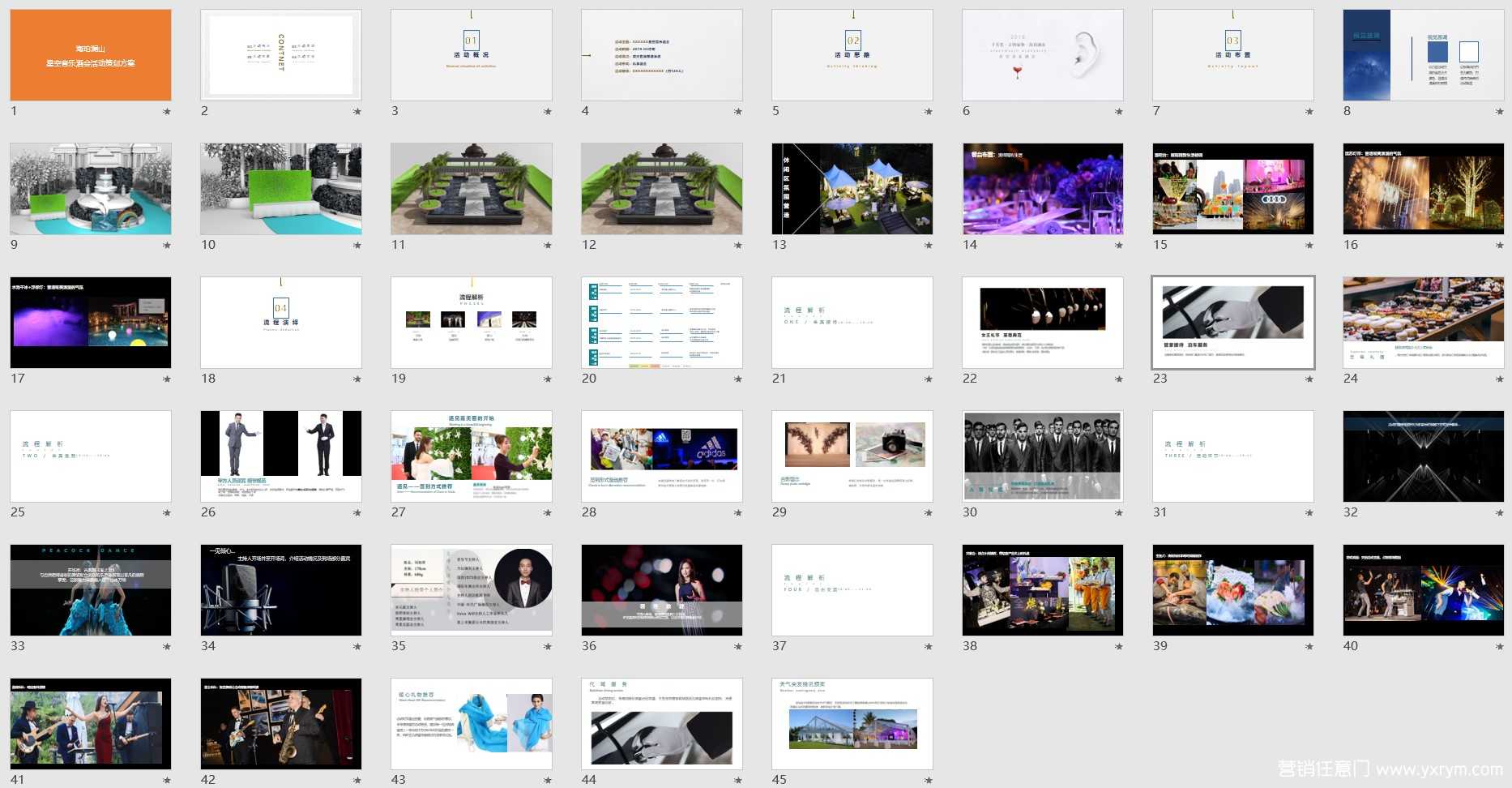Select slide 6 with the ear image

[x=1042, y=55]
